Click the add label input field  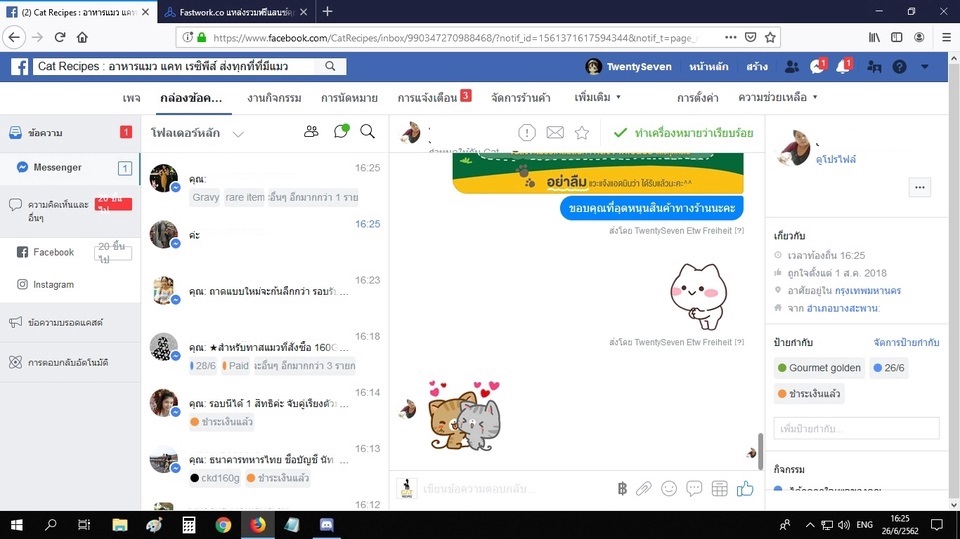click(x=856, y=428)
